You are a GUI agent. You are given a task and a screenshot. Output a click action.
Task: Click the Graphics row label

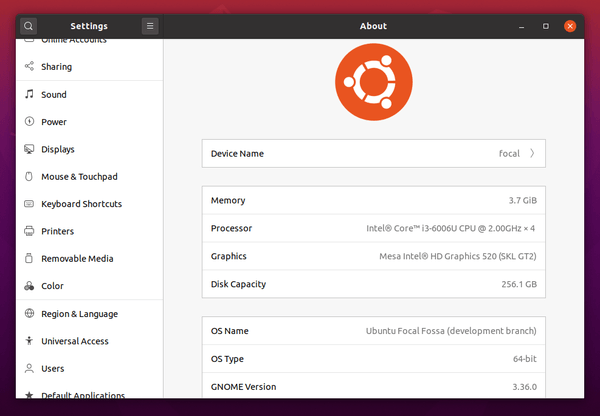tap(228, 256)
